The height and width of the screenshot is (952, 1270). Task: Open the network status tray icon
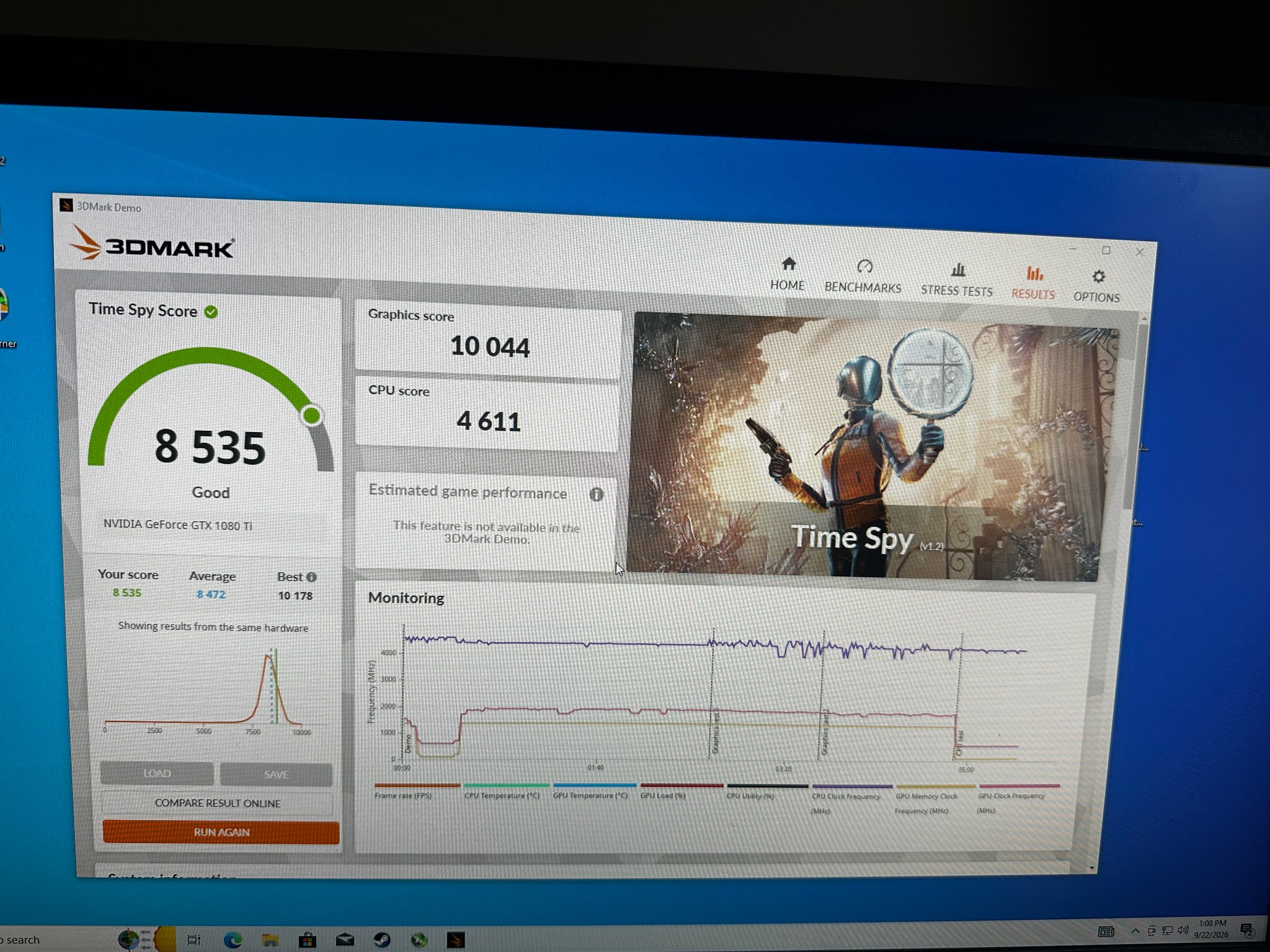pyautogui.click(x=1167, y=930)
